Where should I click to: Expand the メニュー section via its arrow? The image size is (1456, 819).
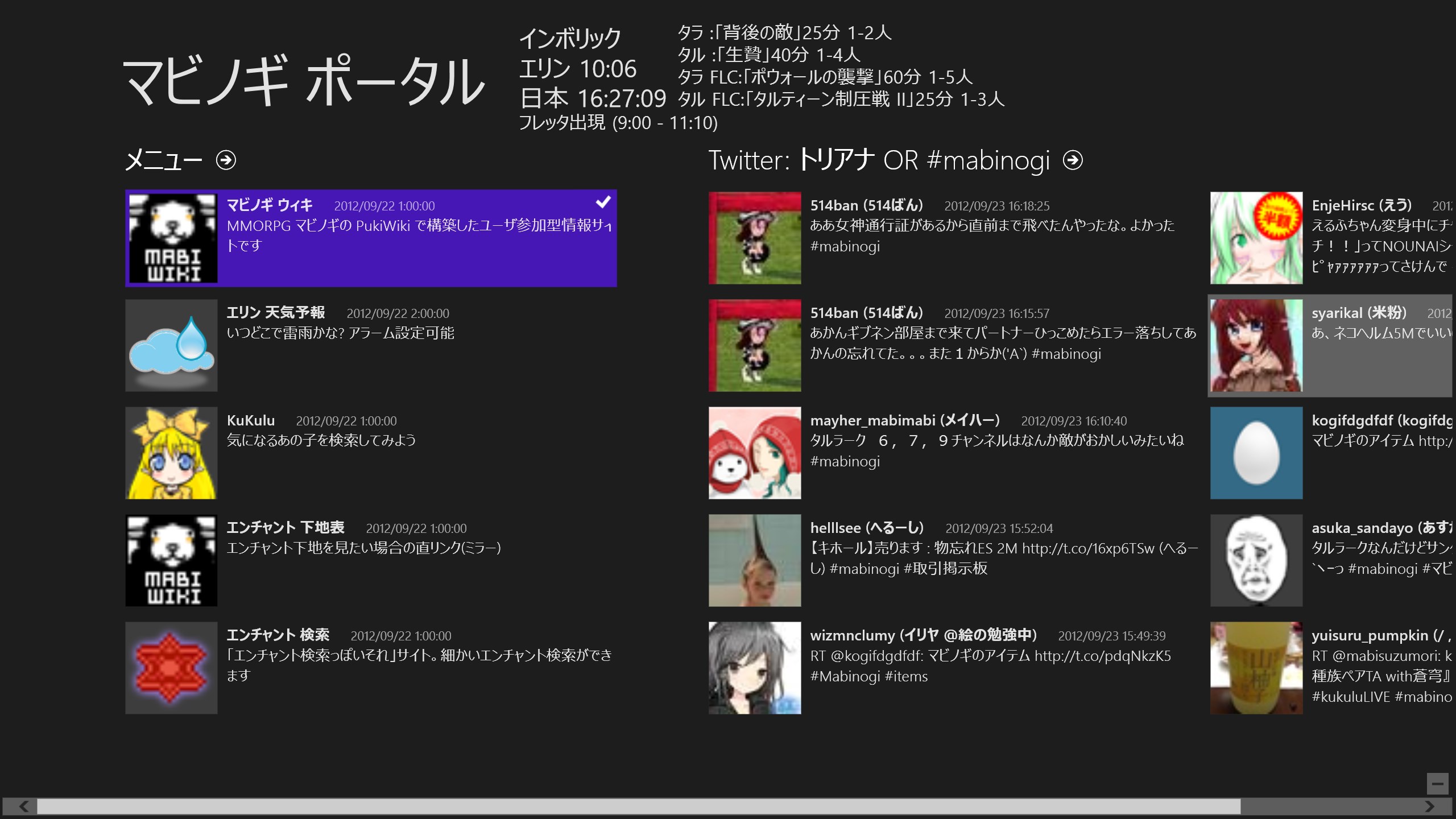click(x=227, y=161)
